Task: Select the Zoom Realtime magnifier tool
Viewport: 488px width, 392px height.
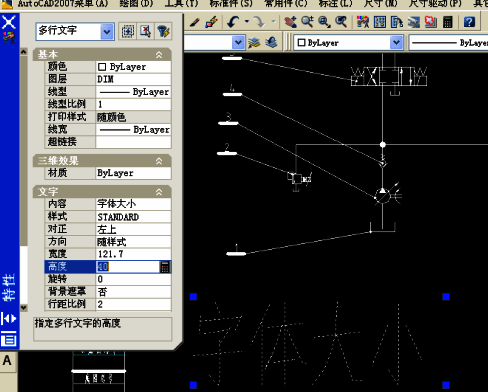Action: coord(307,22)
